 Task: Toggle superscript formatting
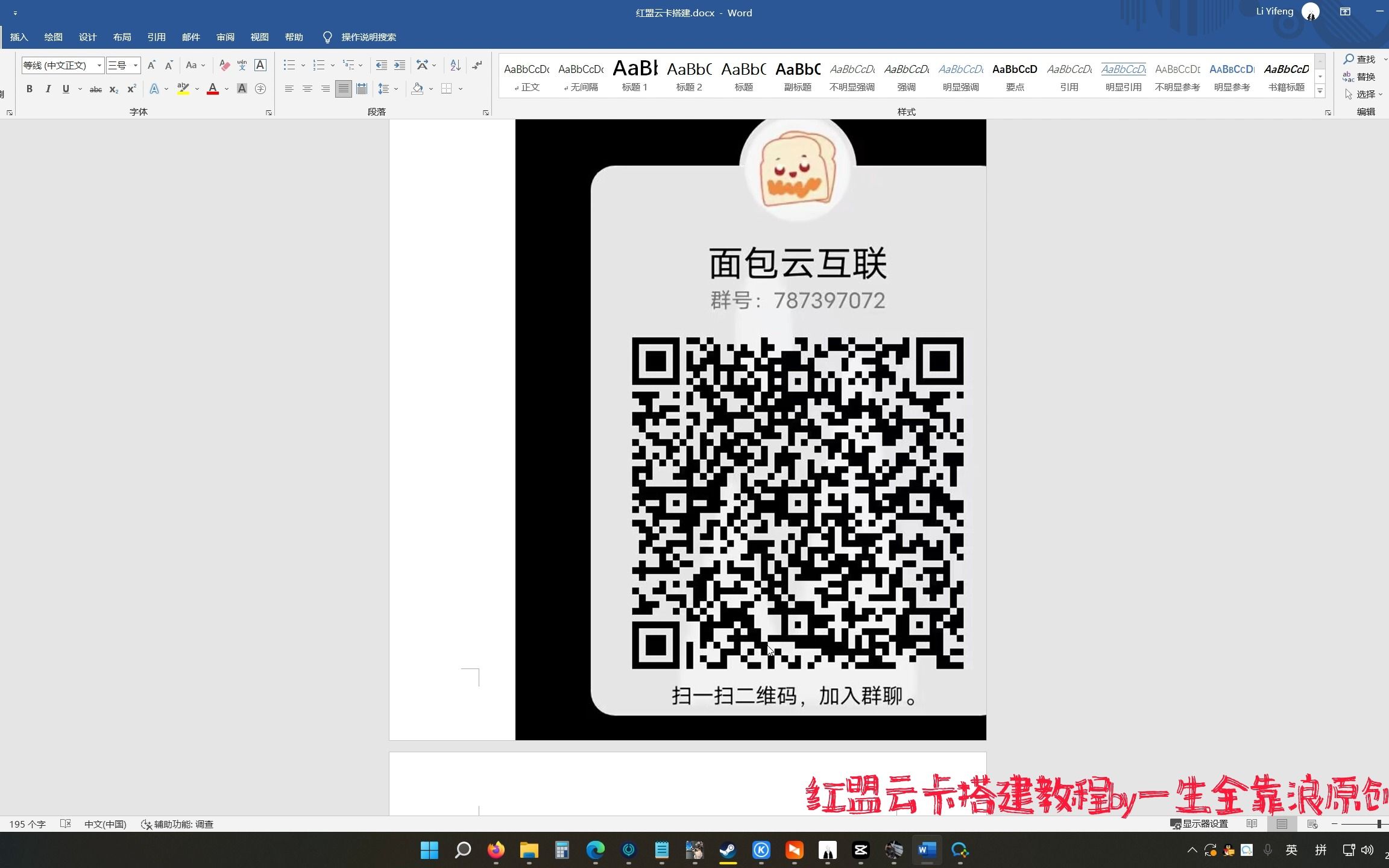pos(131,89)
